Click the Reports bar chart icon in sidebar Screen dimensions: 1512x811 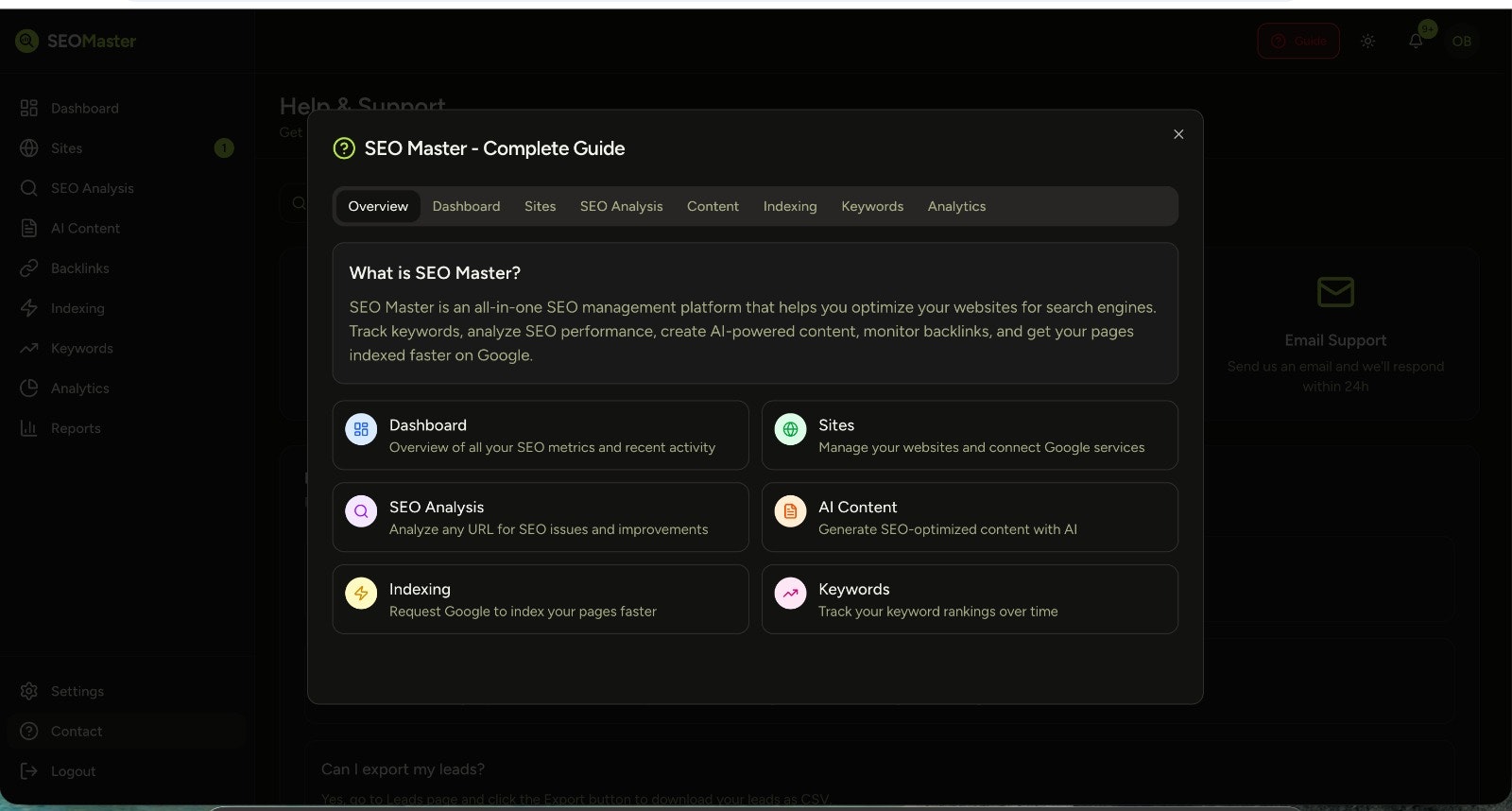[x=29, y=428]
